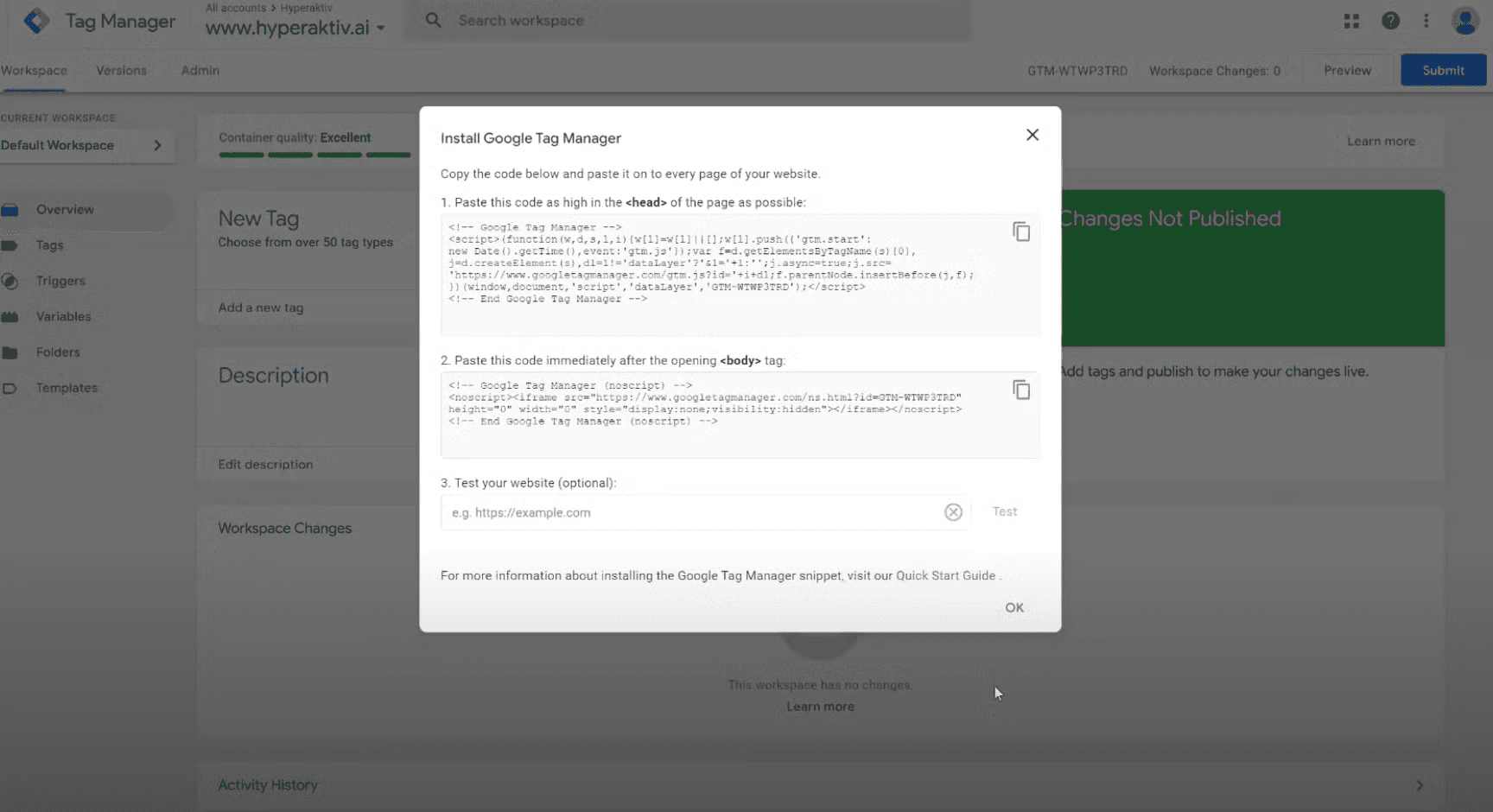Screen dimensions: 1493x812
Task: Click the Hyperaktiv breadcrumb
Action: click(x=306, y=8)
